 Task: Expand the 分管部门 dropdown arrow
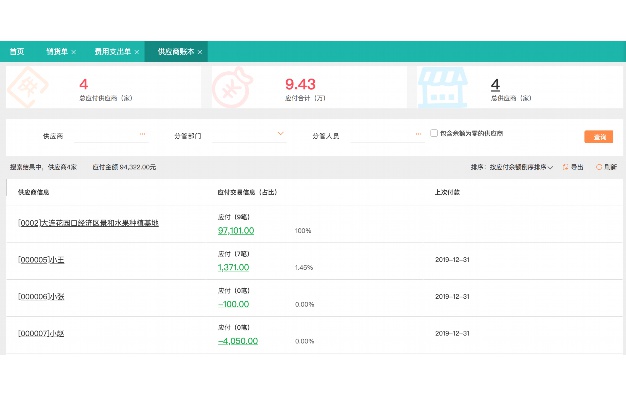coord(281,134)
